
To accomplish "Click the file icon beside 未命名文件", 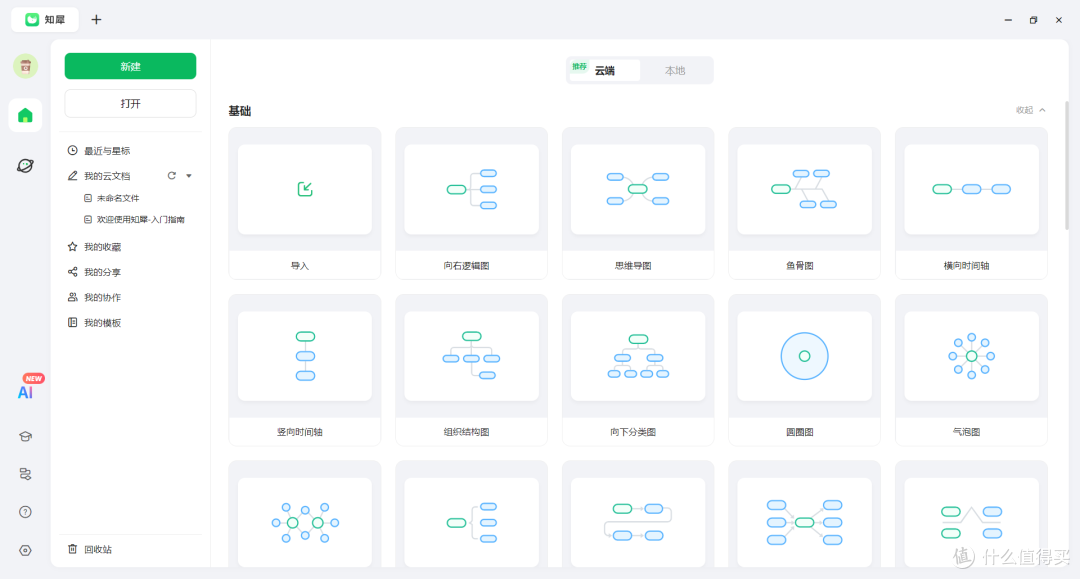I will 87,198.
